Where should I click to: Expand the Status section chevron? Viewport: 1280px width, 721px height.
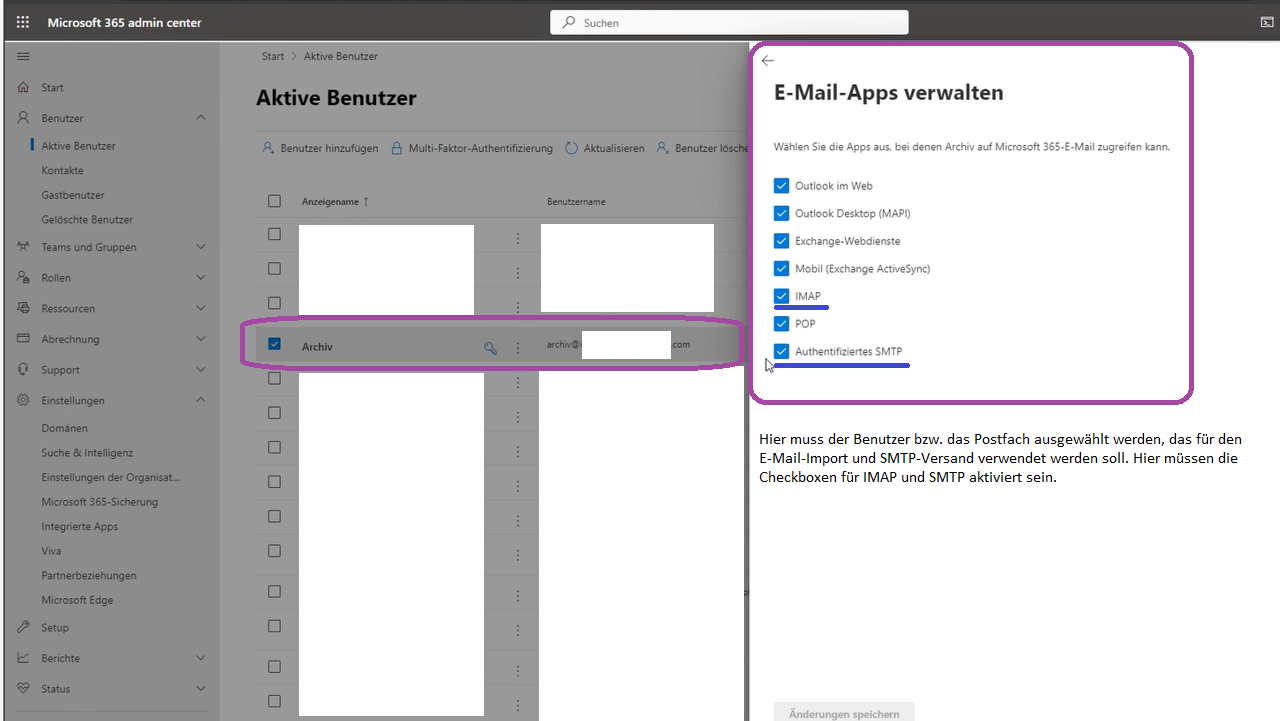tap(201, 689)
